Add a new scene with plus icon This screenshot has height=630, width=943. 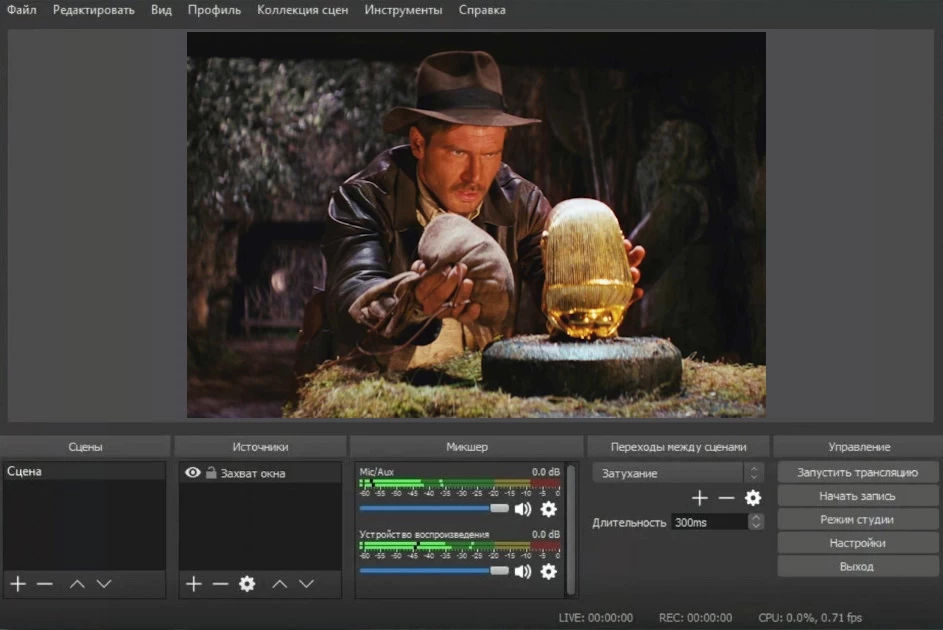[18, 584]
